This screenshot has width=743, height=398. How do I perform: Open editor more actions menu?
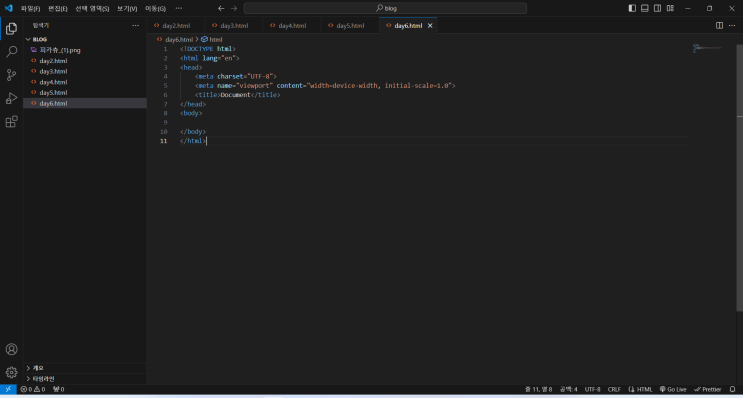(x=732, y=26)
